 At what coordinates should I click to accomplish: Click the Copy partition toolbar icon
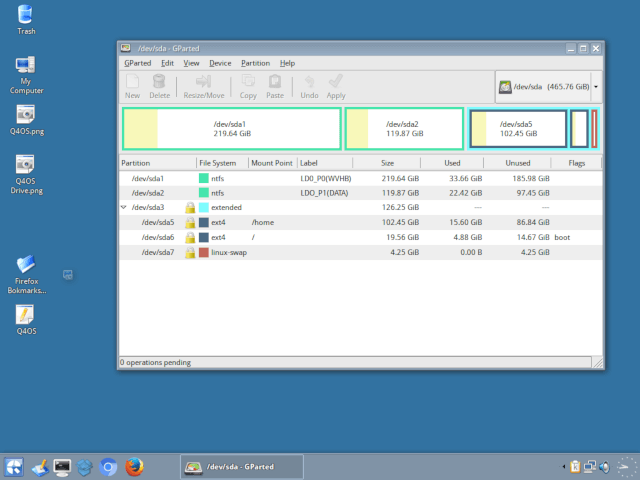coord(248,86)
